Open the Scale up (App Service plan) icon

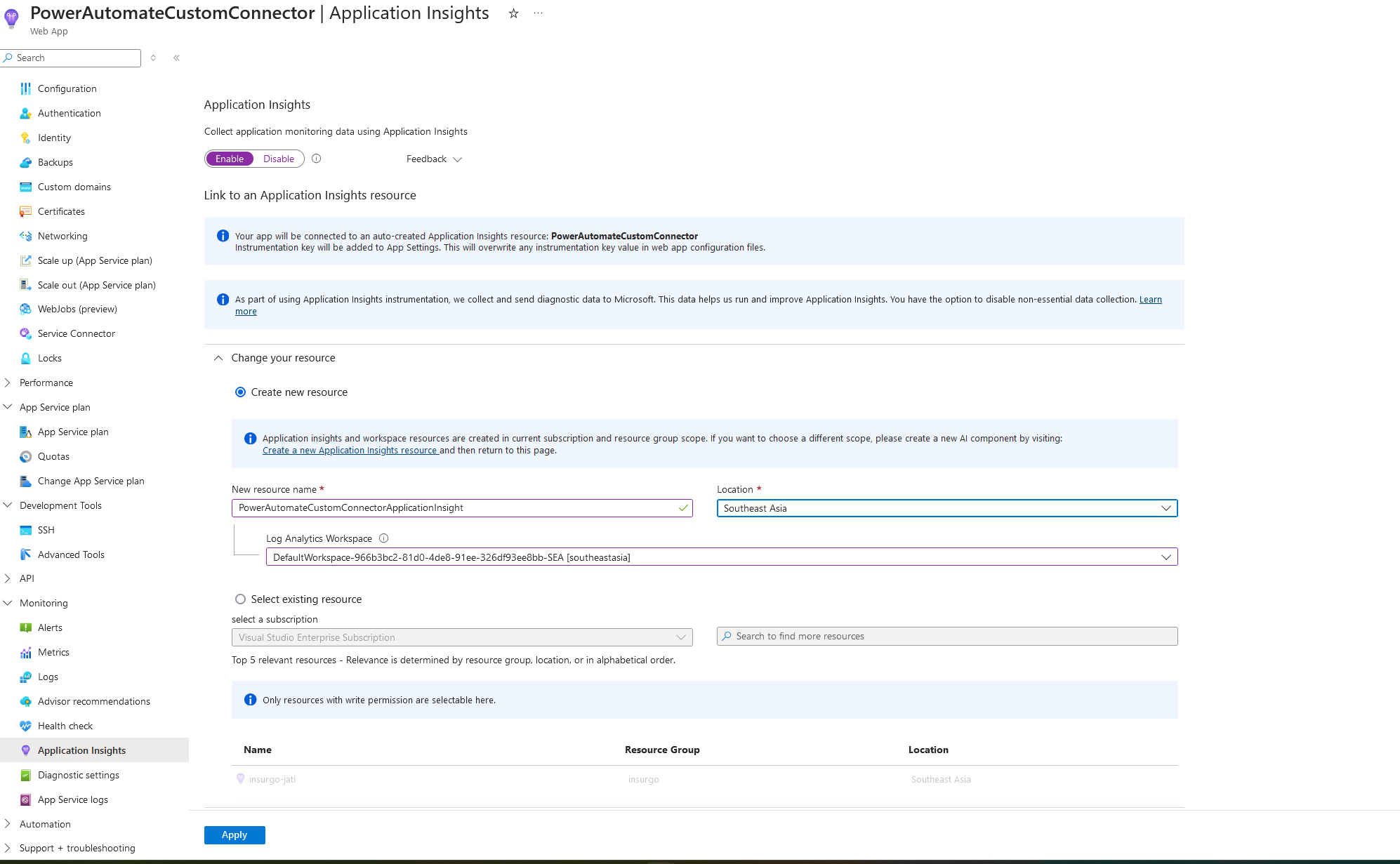point(25,260)
